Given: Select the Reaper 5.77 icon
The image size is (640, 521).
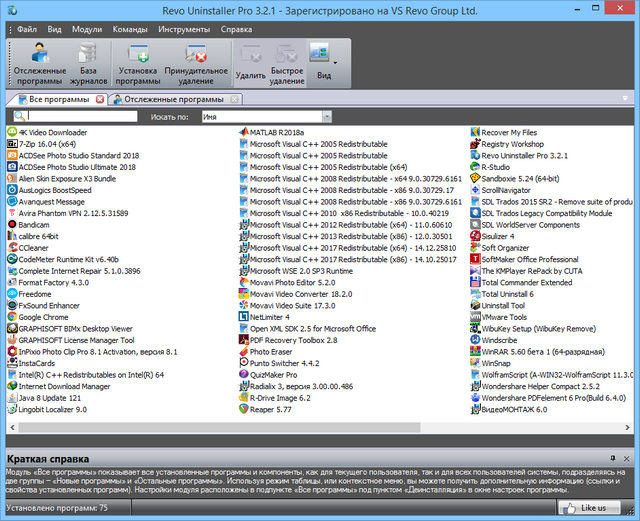Looking at the screenshot, I should (x=244, y=409).
